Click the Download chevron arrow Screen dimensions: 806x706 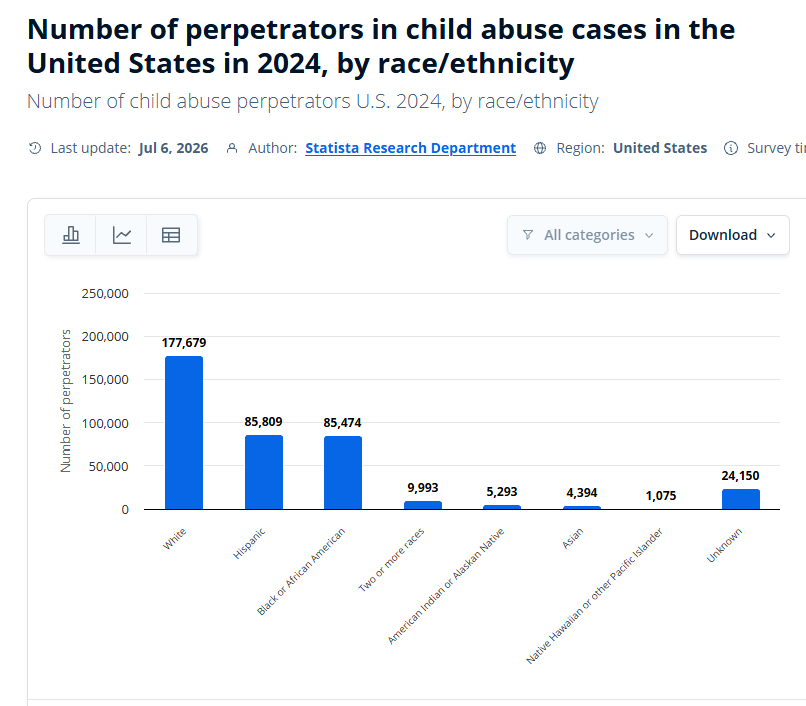771,236
